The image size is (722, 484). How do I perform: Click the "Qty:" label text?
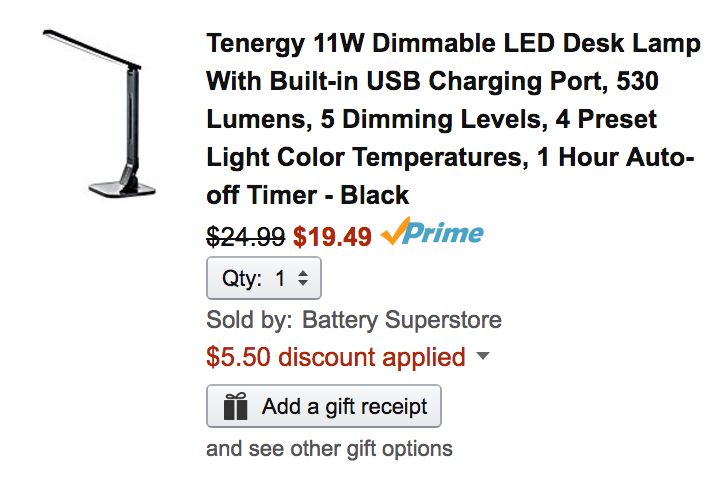pyautogui.click(x=241, y=278)
